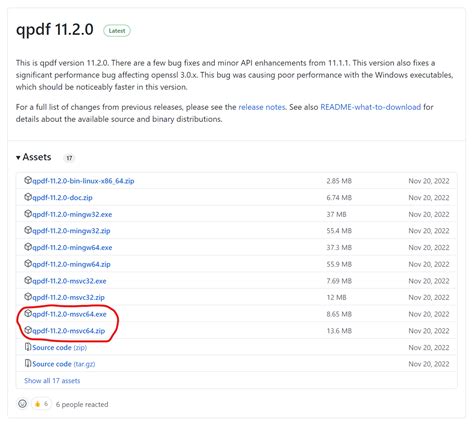Download qpdf-11.2.0-mingw32.zip
474x425 pixels.
(x=71, y=231)
